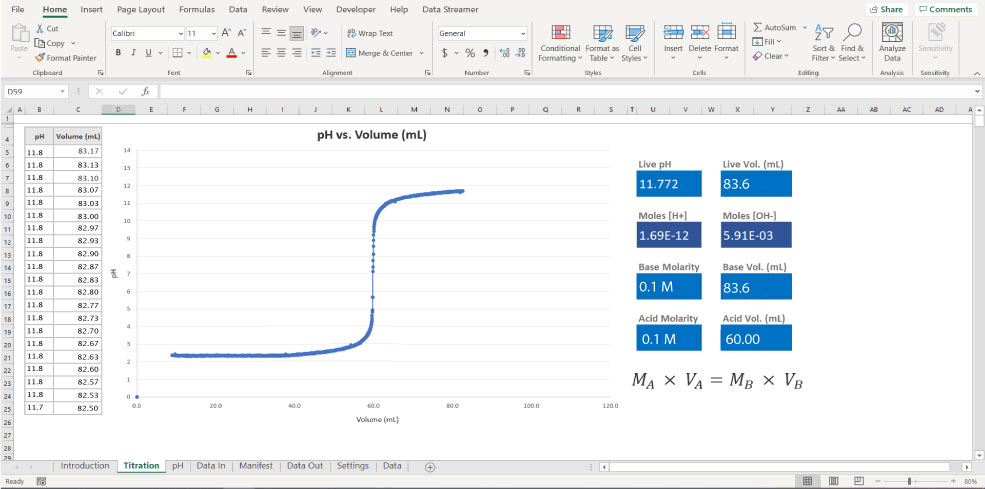Click the Format cells icon
985x489 pixels.
[726, 33]
